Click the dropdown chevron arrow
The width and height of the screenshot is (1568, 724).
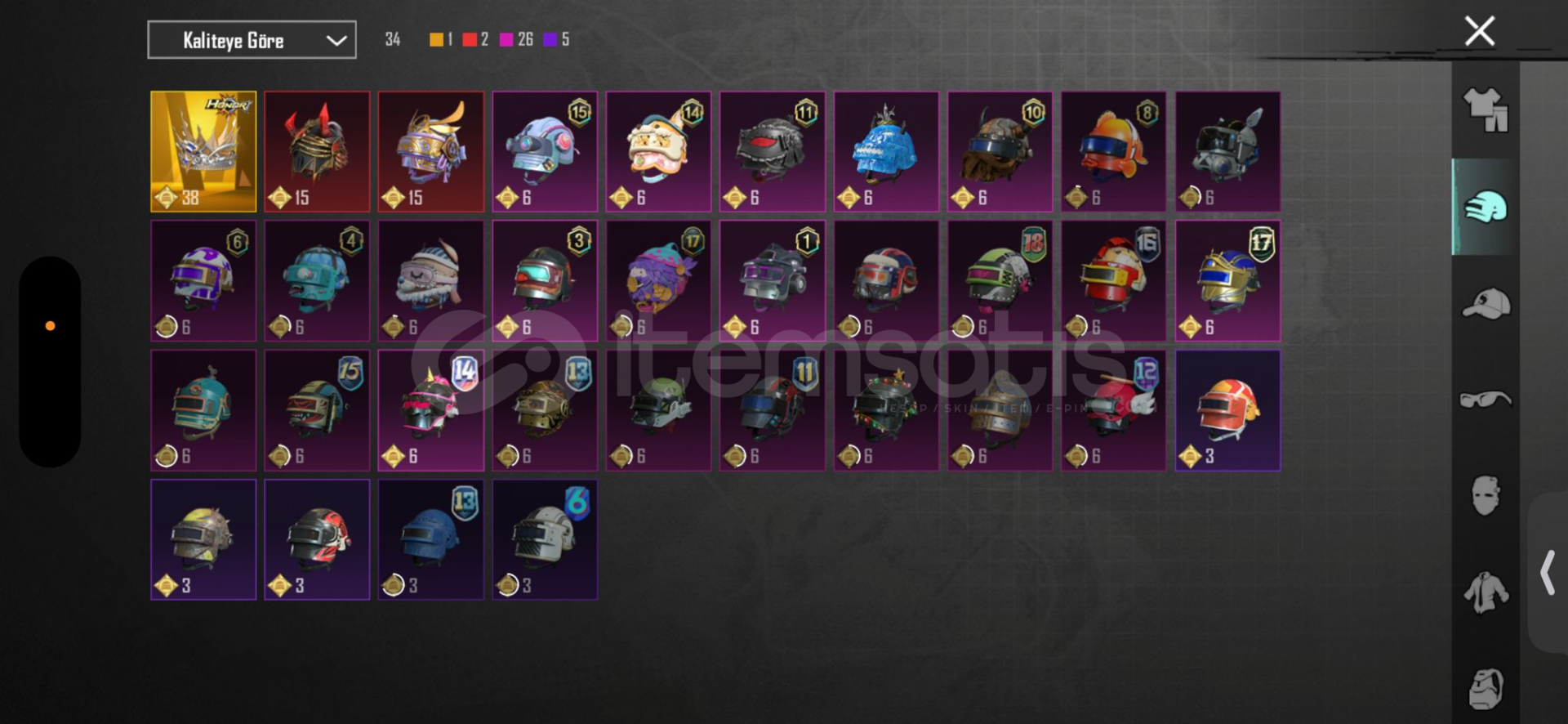click(336, 40)
